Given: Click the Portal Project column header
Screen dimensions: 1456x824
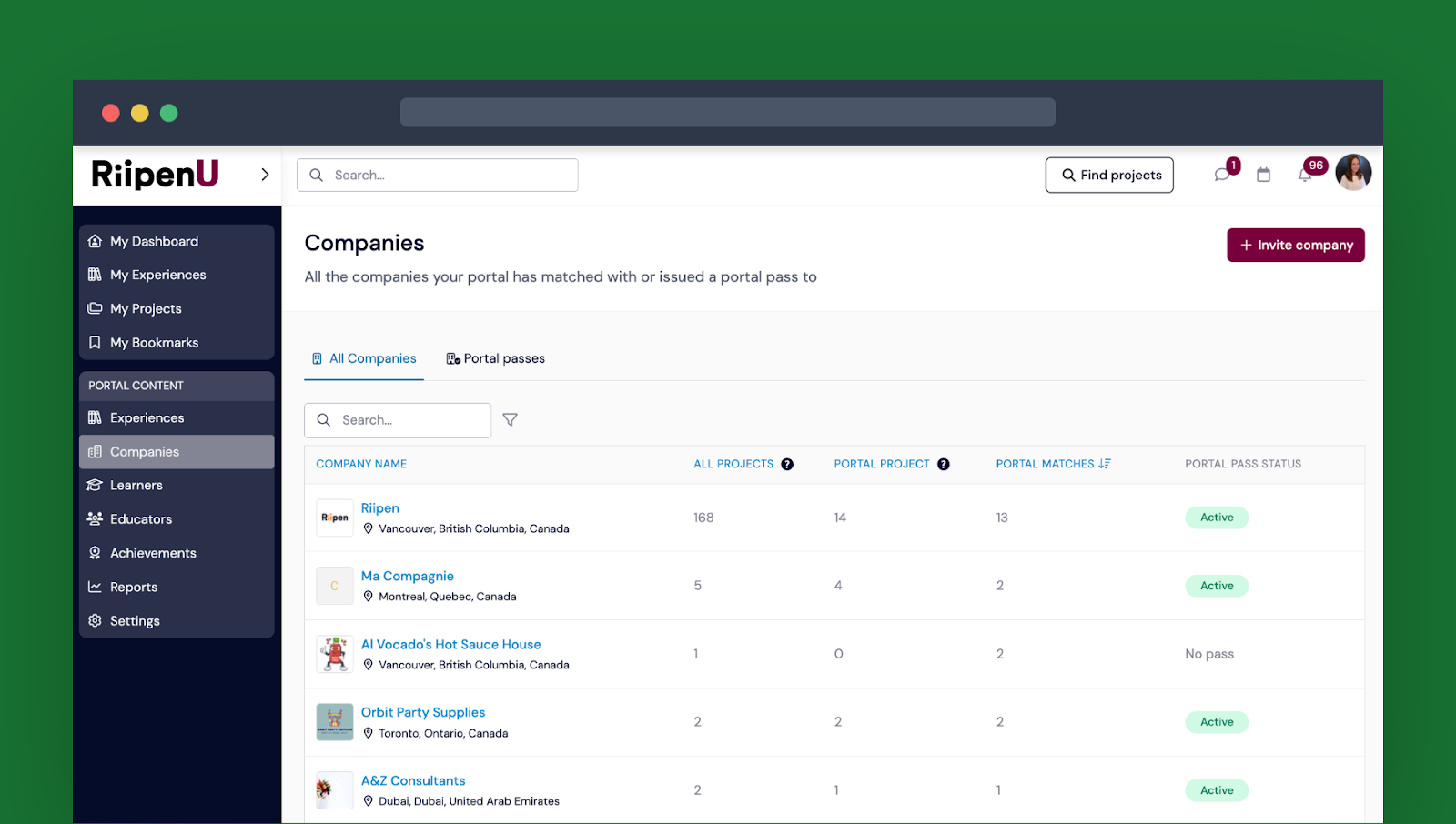Looking at the screenshot, I should pos(882,464).
